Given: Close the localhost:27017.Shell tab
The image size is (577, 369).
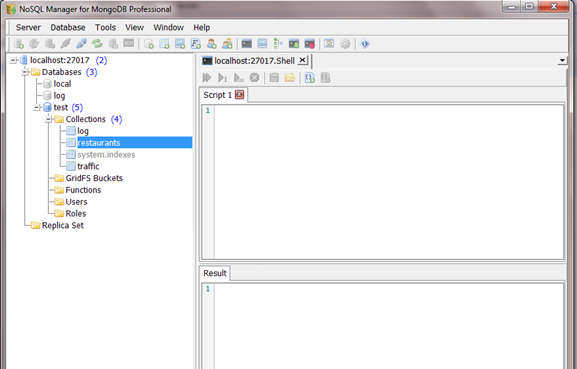Looking at the screenshot, I should pos(302,60).
